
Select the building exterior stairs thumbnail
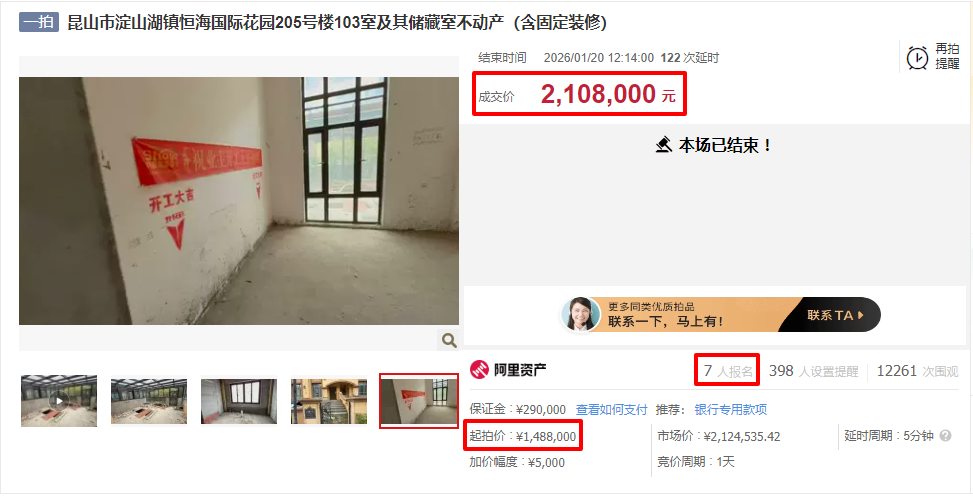329,401
